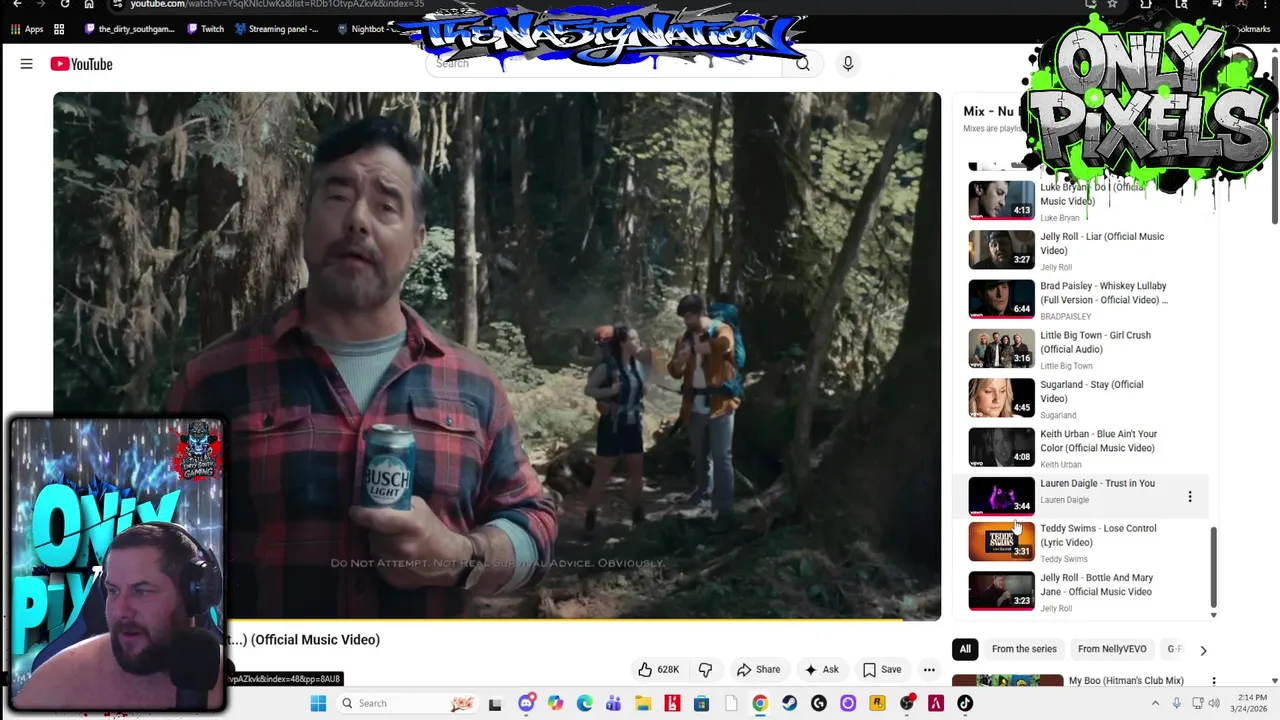Open the browser home page

point(89,4)
